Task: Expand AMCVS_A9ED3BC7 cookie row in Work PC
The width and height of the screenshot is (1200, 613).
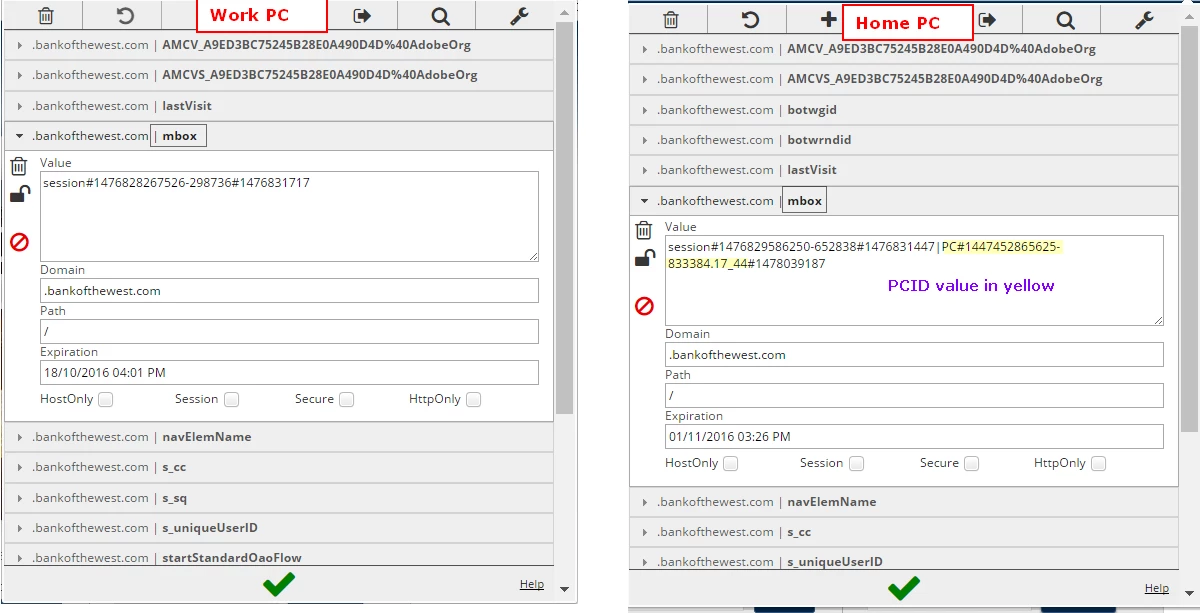Action: click(x=279, y=75)
